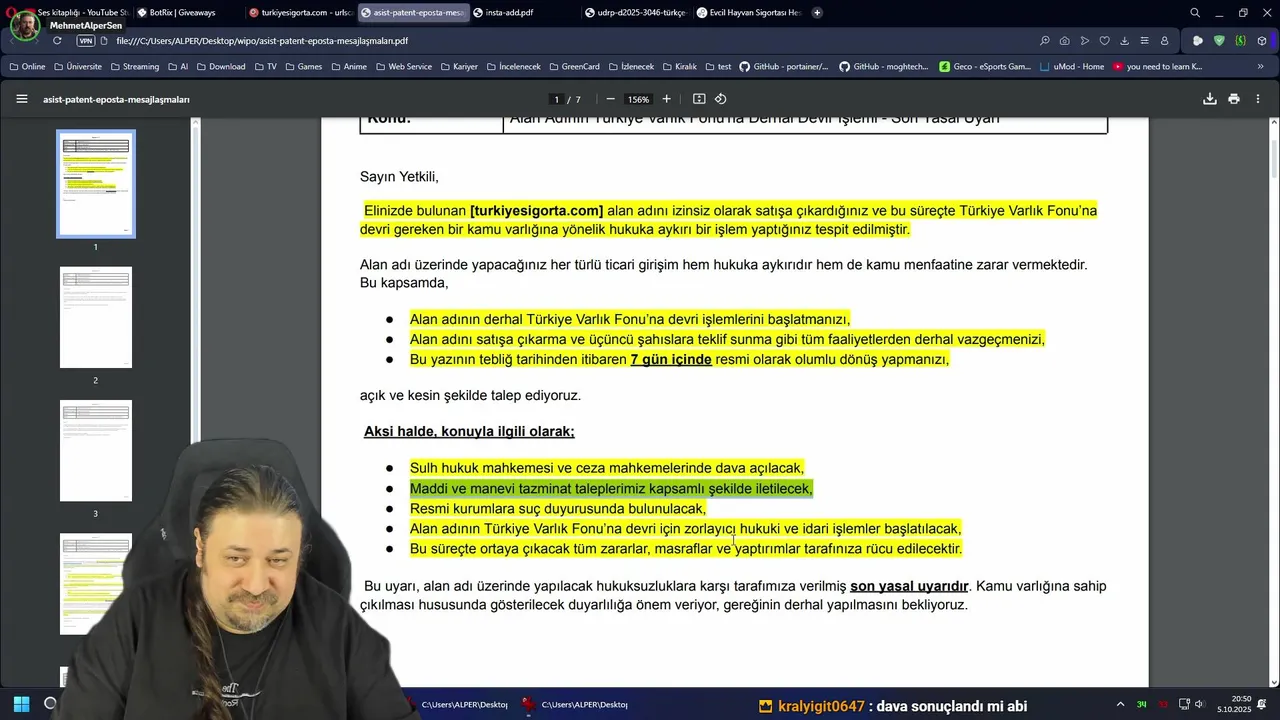
Task: Click the search tabs magnifier icon
Action: click(x=1195, y=13)
